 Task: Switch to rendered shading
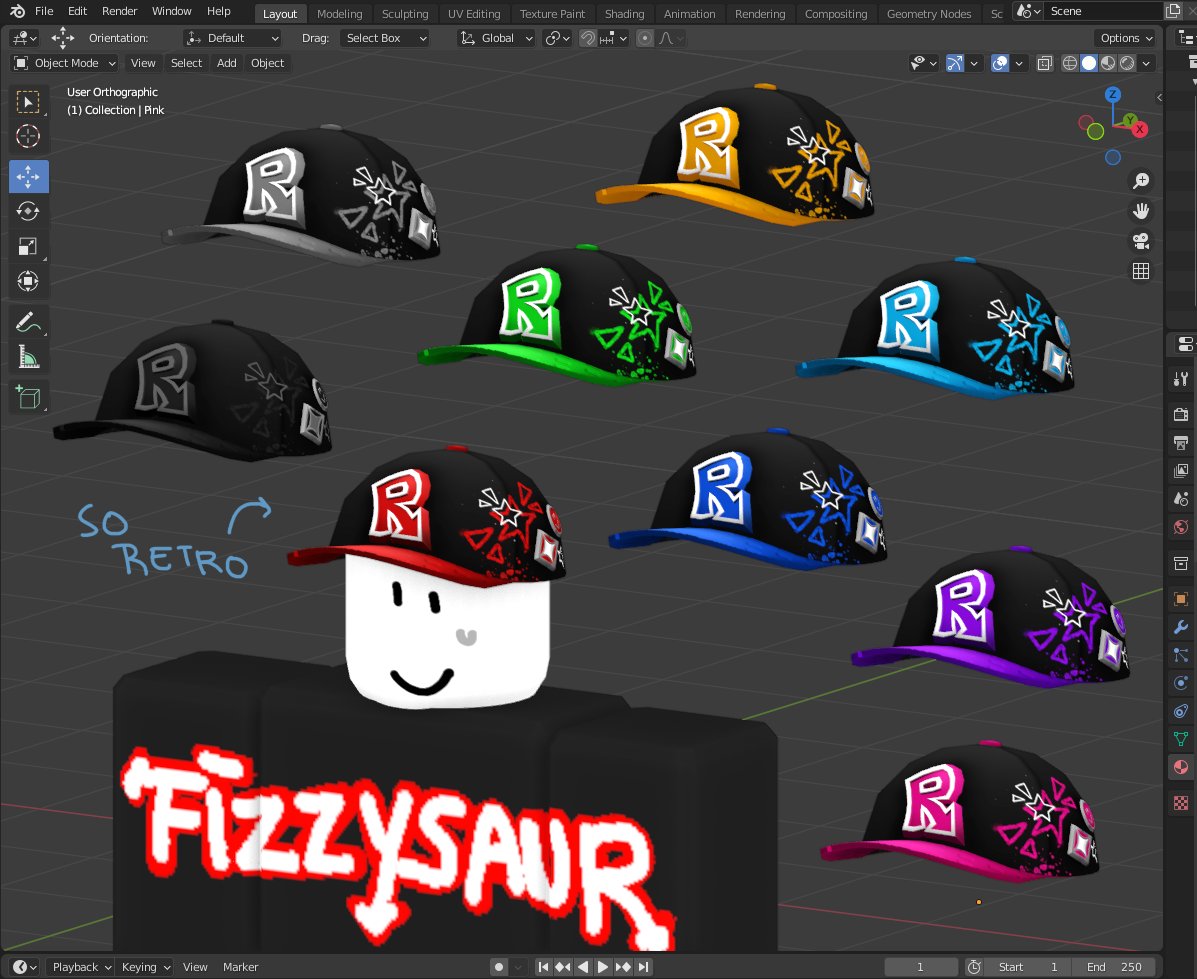pyautogui.click(x=1128, y=63)
